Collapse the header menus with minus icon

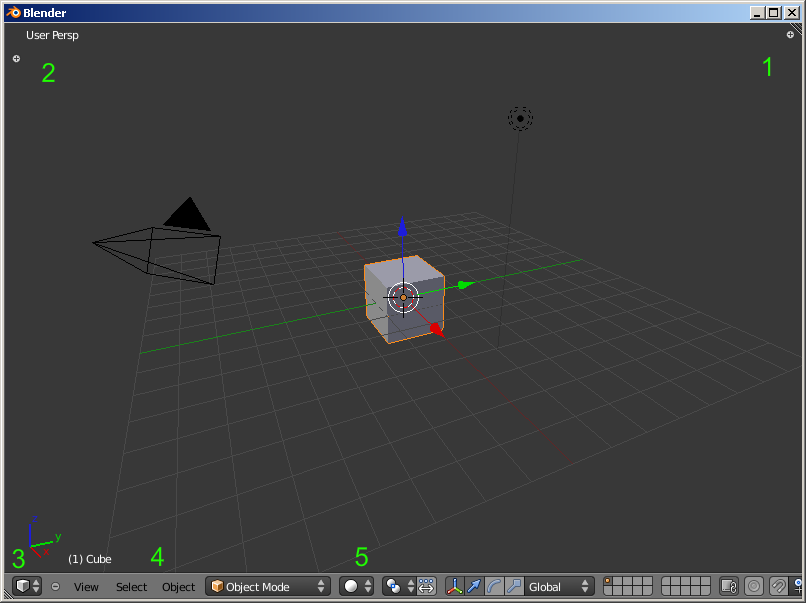(56, 587)
